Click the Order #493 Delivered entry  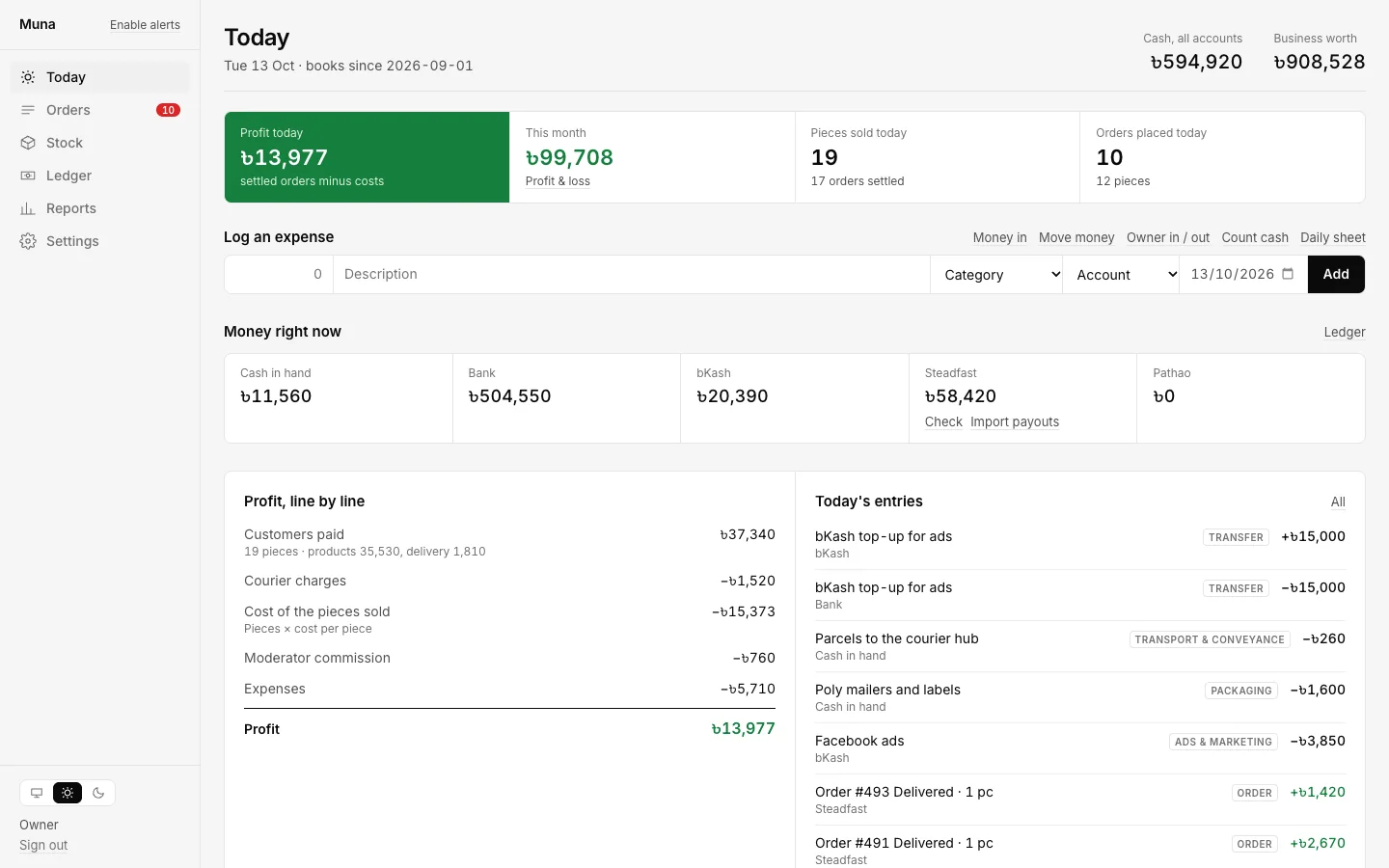pos(1080,800)
